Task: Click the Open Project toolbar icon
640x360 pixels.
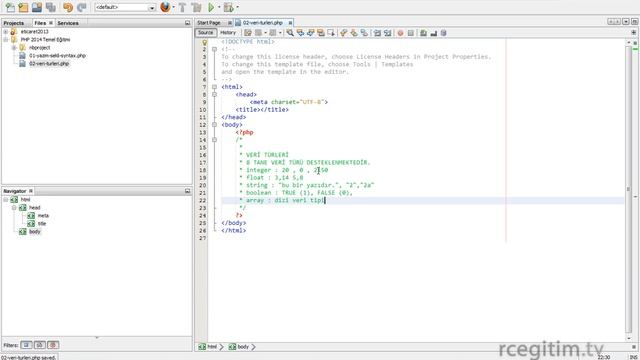Action: point(37,7)
